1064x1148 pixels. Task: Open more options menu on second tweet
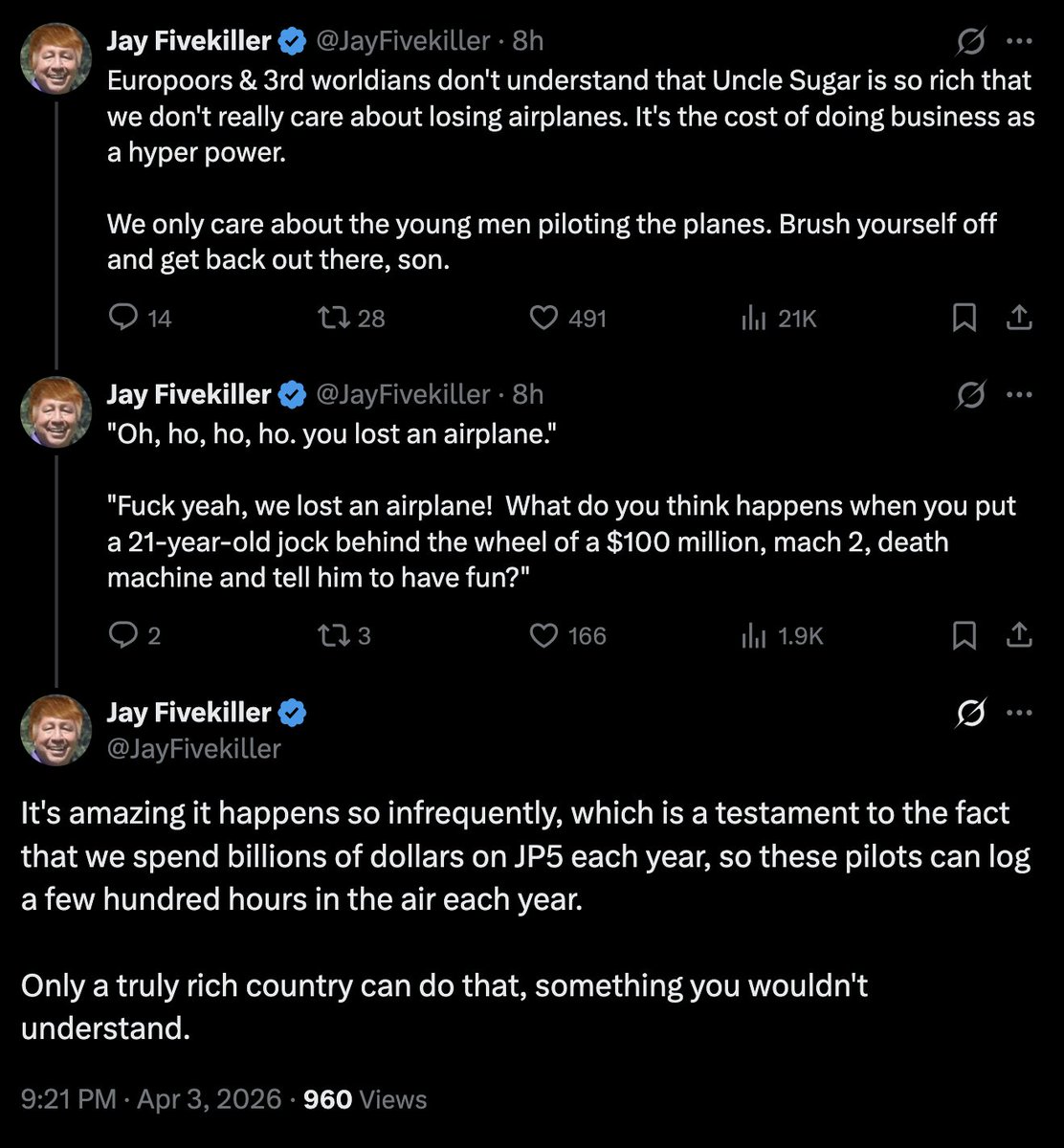1020,394
